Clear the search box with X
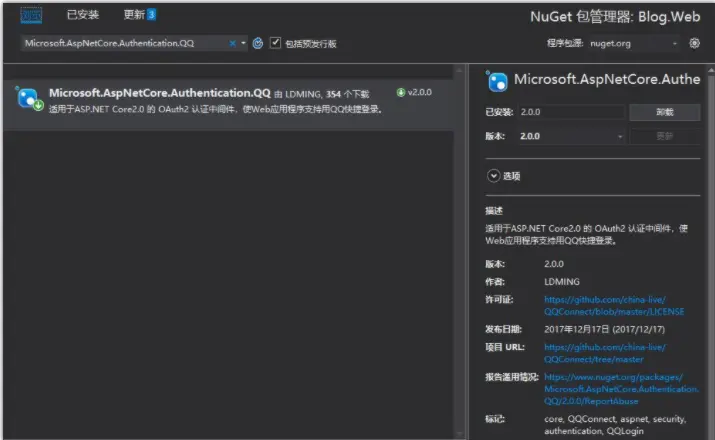 coord(233,43)
